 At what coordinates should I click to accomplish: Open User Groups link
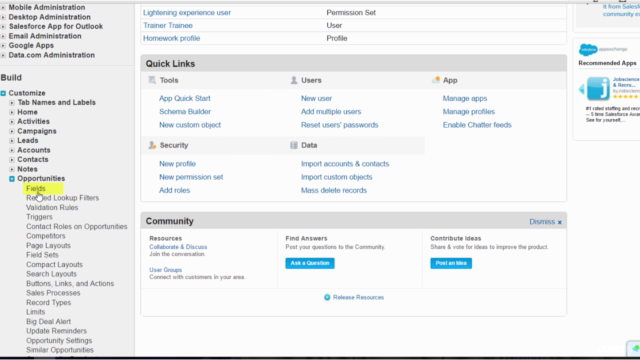click(x=165, y=270)
